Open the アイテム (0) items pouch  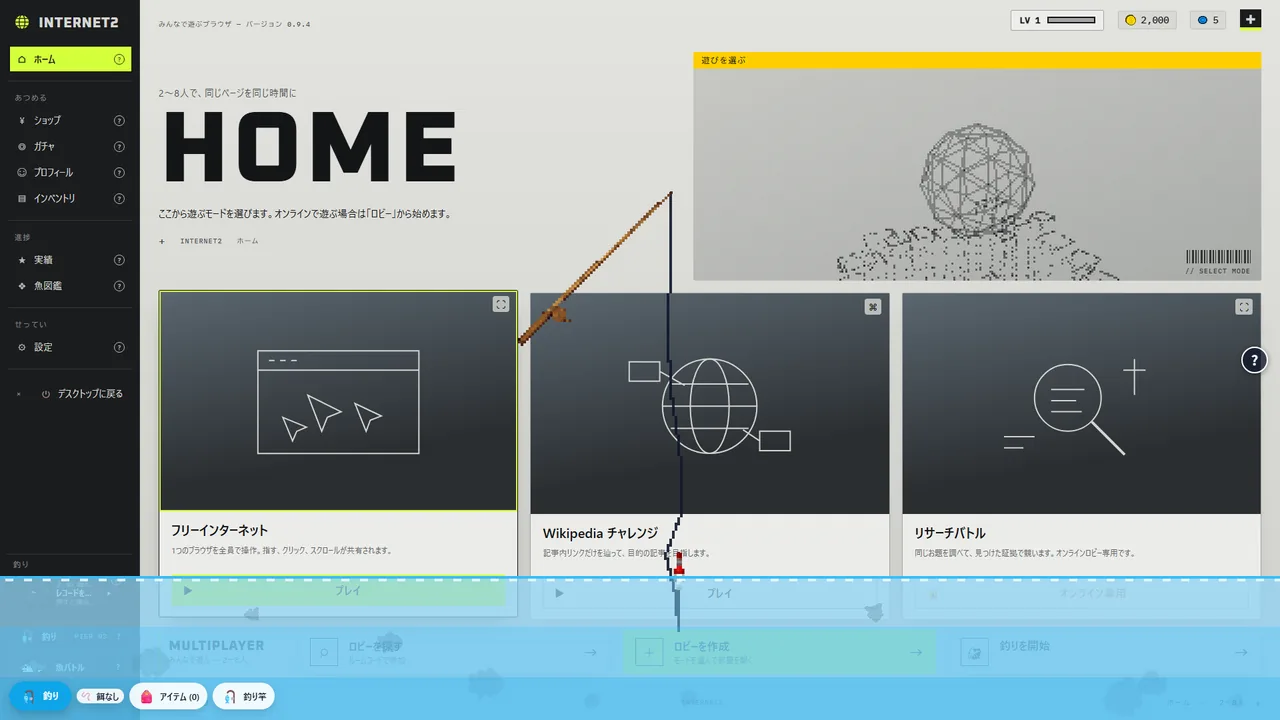[168, 696]
